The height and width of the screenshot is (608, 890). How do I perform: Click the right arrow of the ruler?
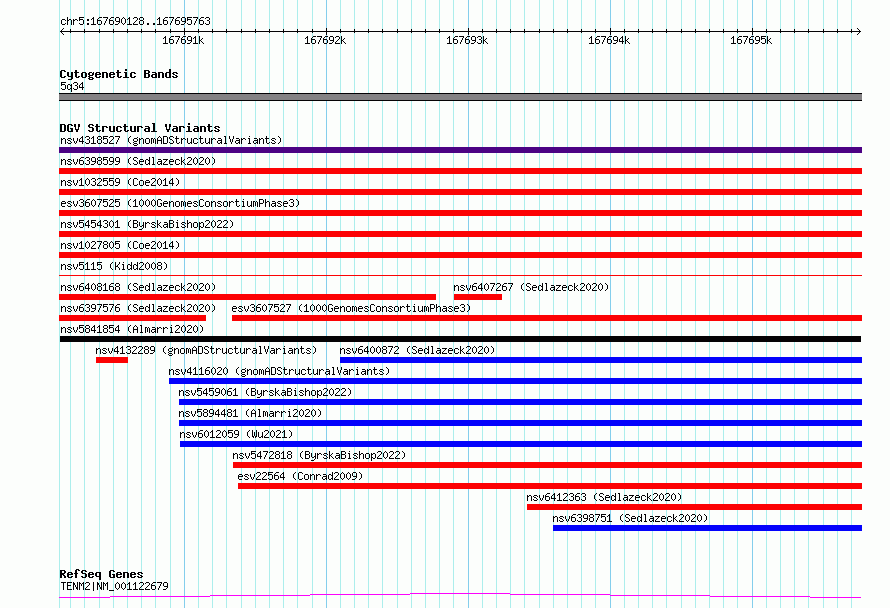click(859, 31)
